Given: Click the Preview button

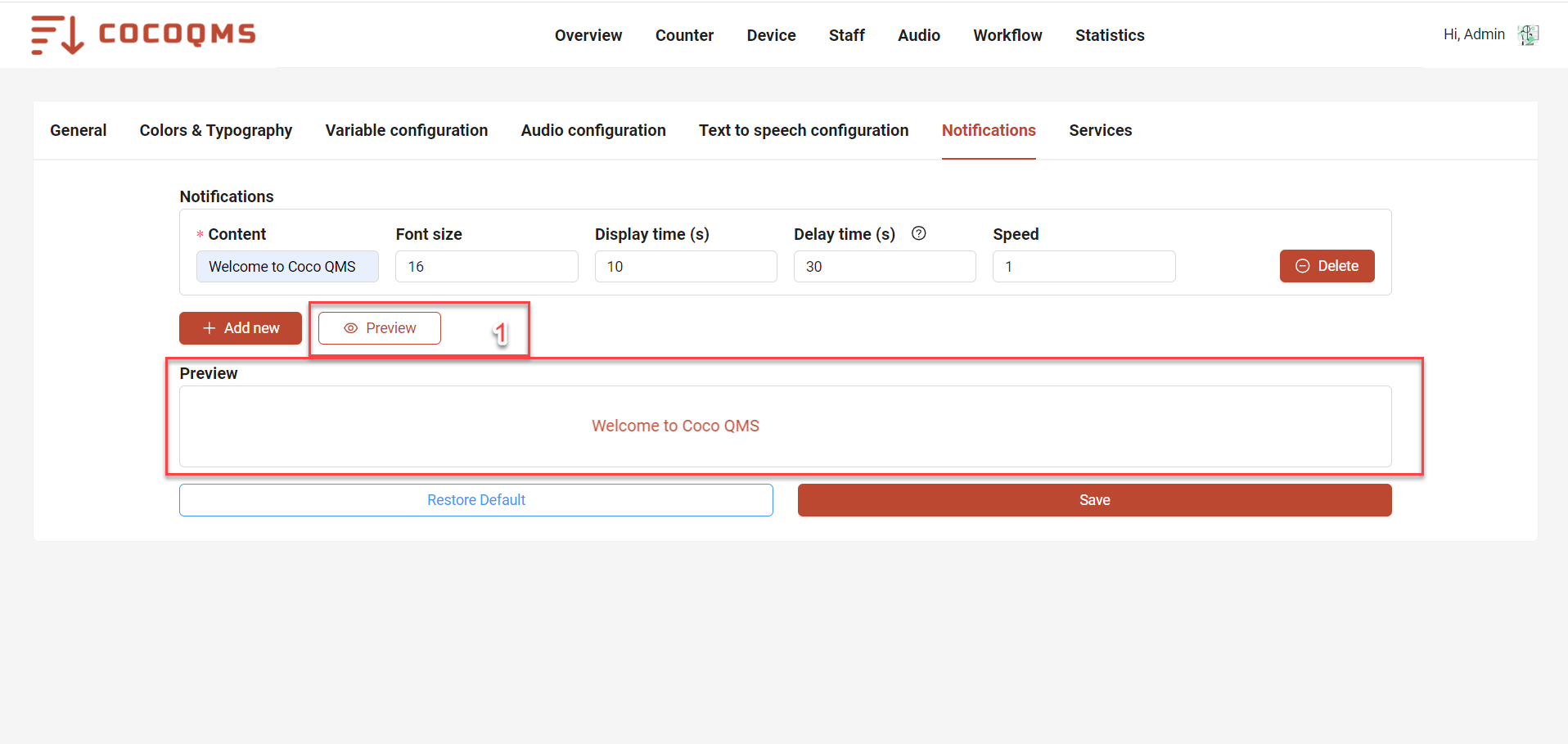Looking at the screenshot, I should click(x=380, y=328).
